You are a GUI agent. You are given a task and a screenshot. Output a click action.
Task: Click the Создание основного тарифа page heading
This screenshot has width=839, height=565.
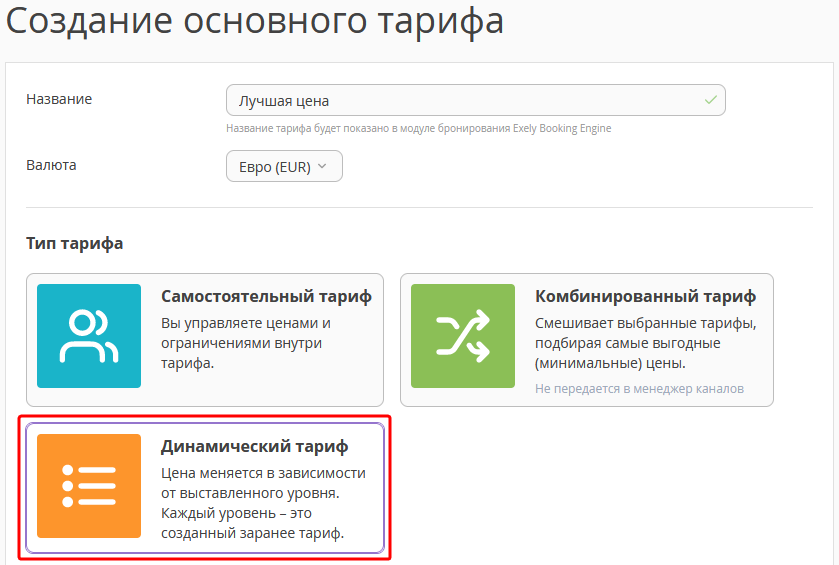point(255,21)
